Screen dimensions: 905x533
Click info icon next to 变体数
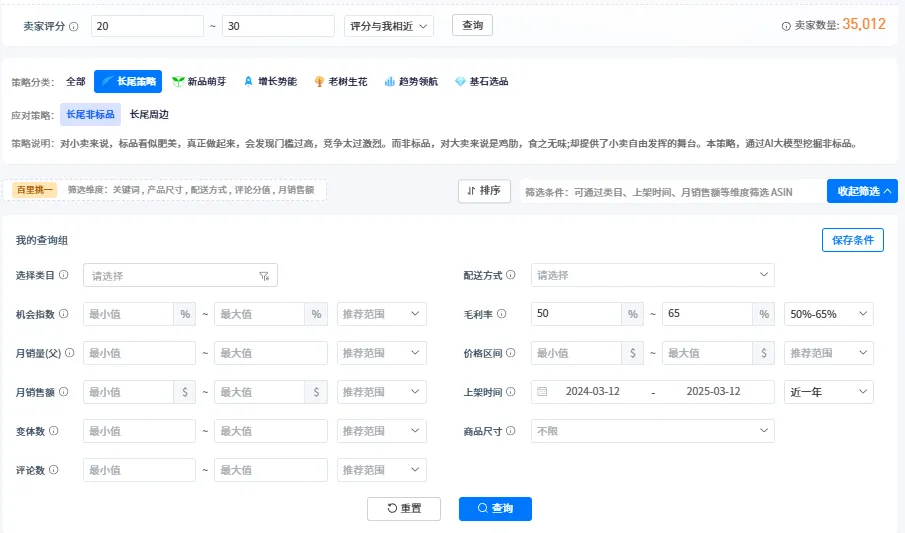click(53, 431)
